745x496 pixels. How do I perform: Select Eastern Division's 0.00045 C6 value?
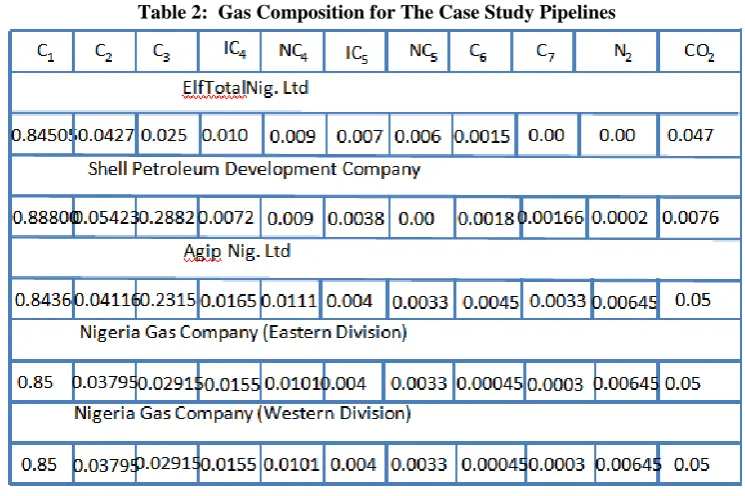(489, 383)
